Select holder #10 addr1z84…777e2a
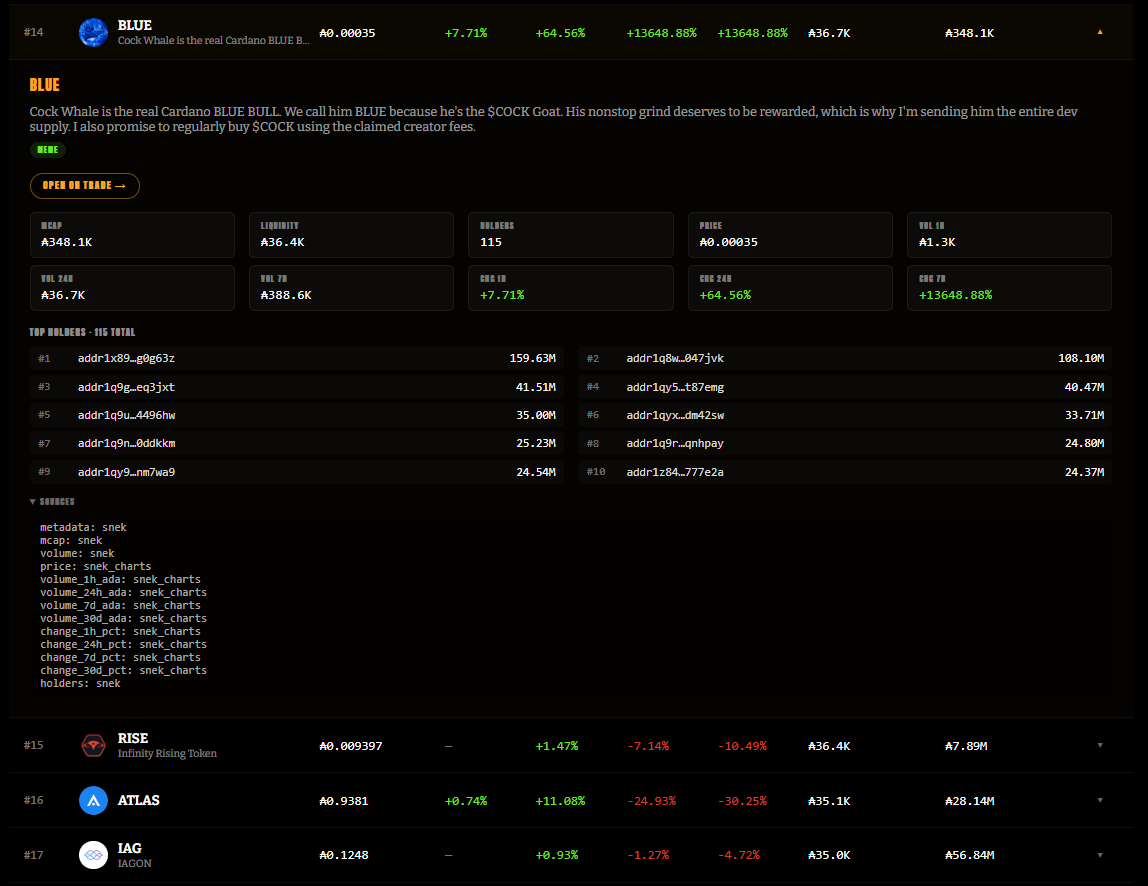The width and height of the screenshot is (1148, 886). pos(845,472)
